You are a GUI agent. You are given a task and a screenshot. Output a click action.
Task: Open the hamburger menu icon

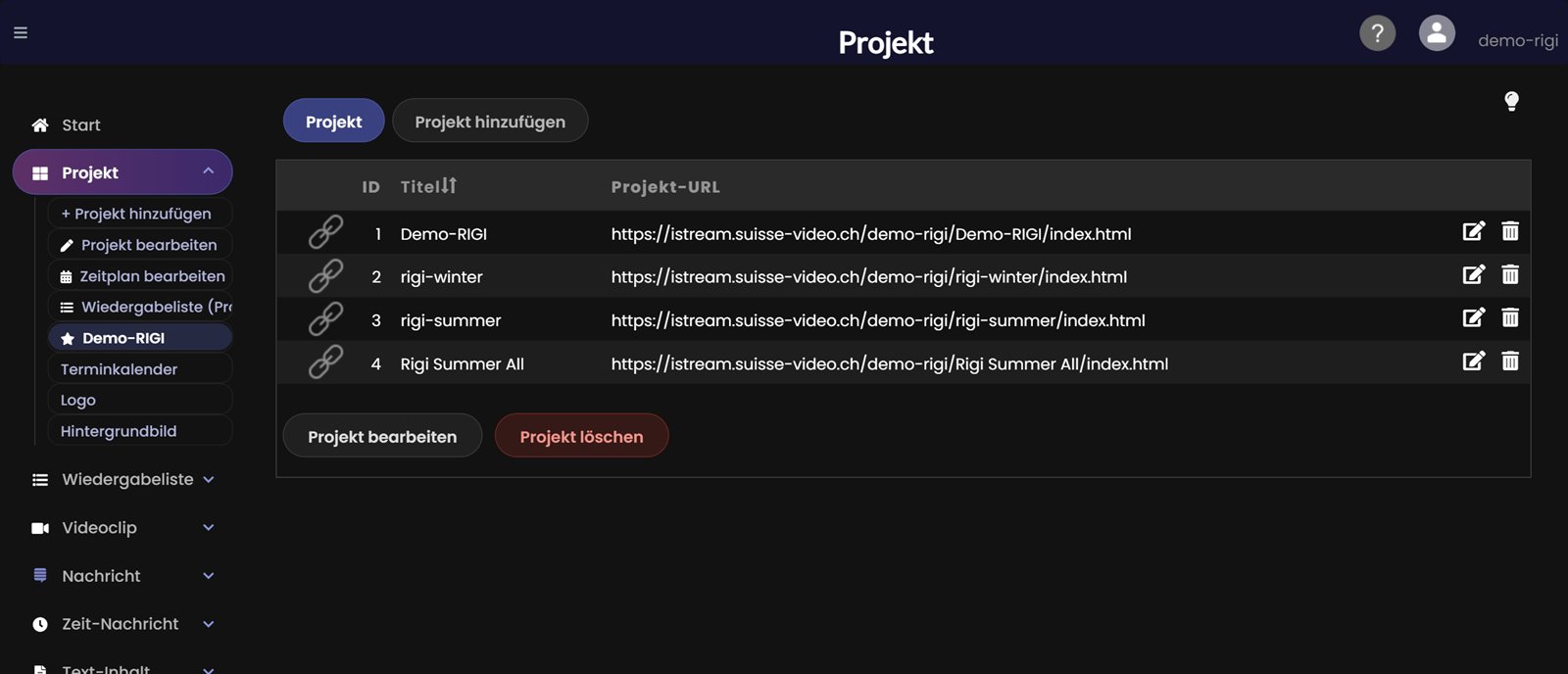tap(20, 32)
